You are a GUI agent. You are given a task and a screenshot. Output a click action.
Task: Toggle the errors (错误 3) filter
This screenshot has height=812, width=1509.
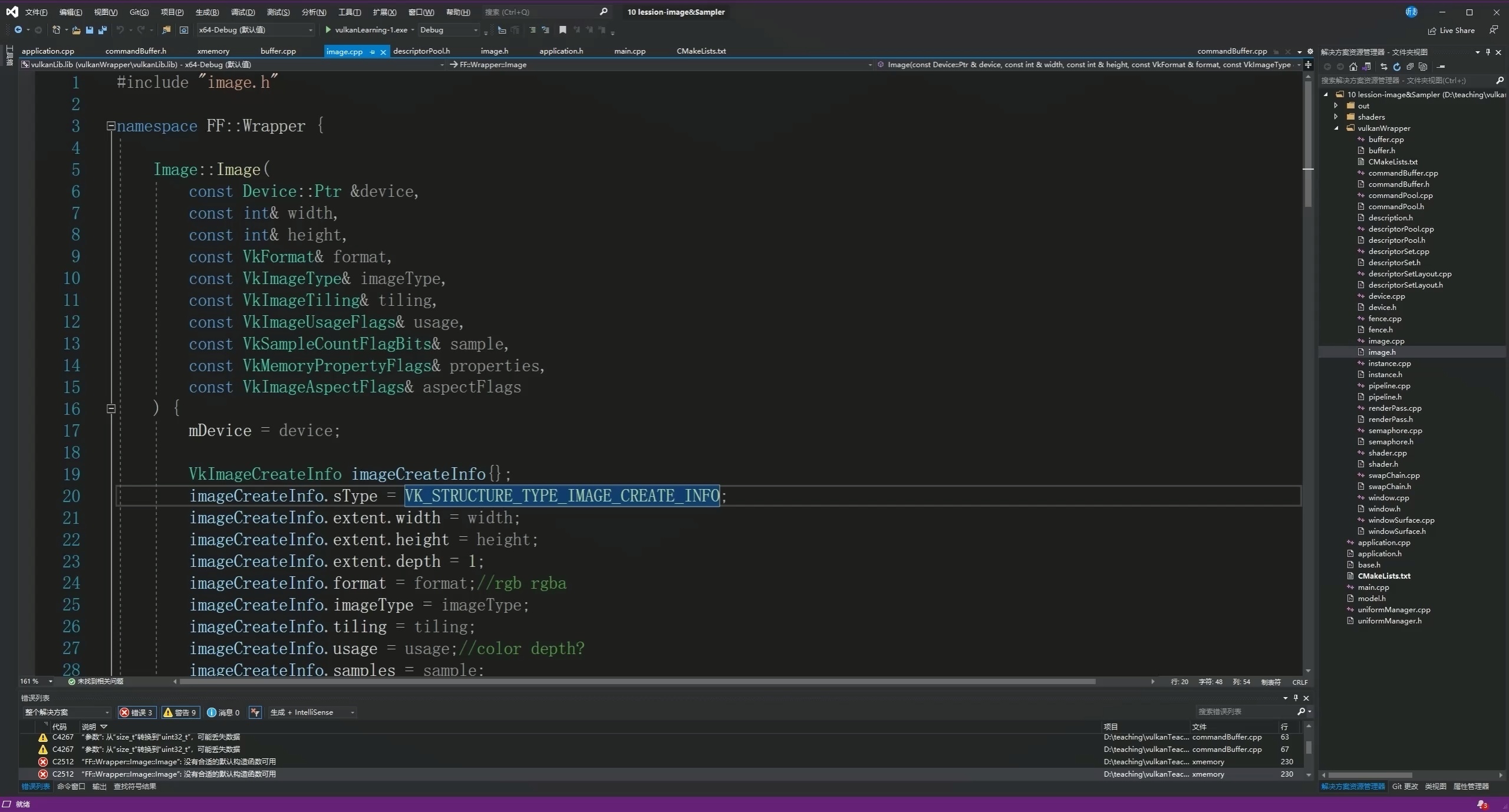pyautogui.click(x=137, y=712)
